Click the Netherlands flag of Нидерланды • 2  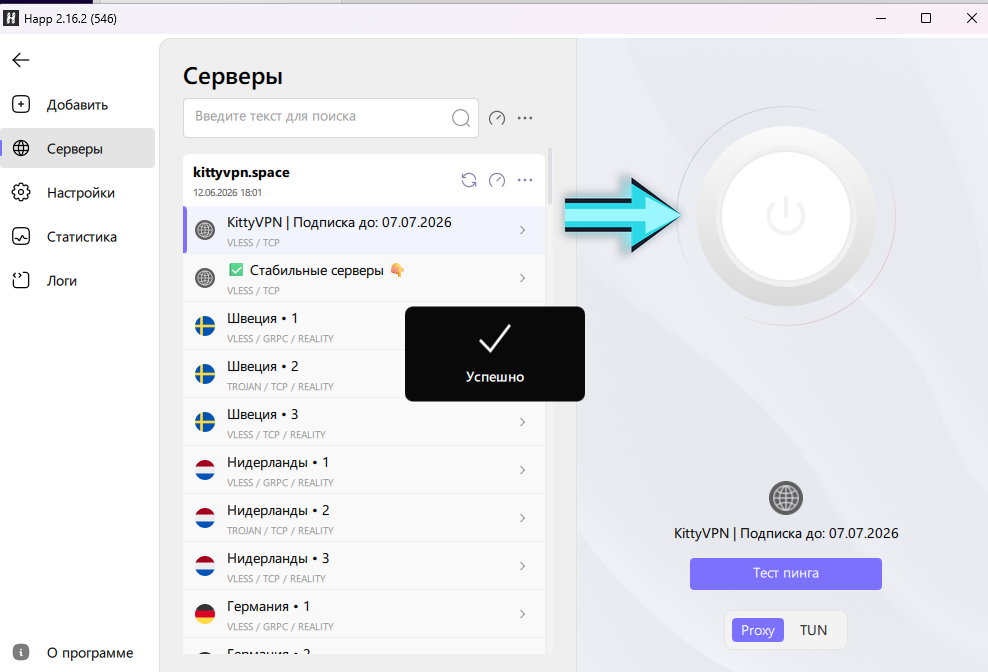pyautogui.click(x=205, y=518)
